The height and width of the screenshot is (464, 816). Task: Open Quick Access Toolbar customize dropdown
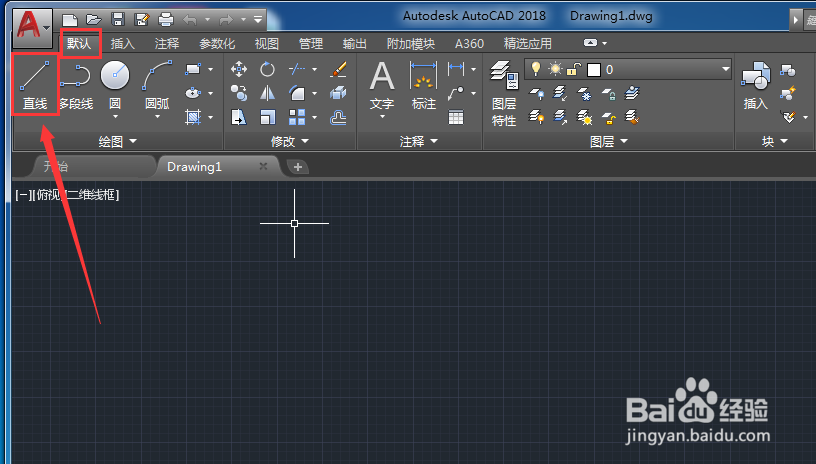coord(258,20)
